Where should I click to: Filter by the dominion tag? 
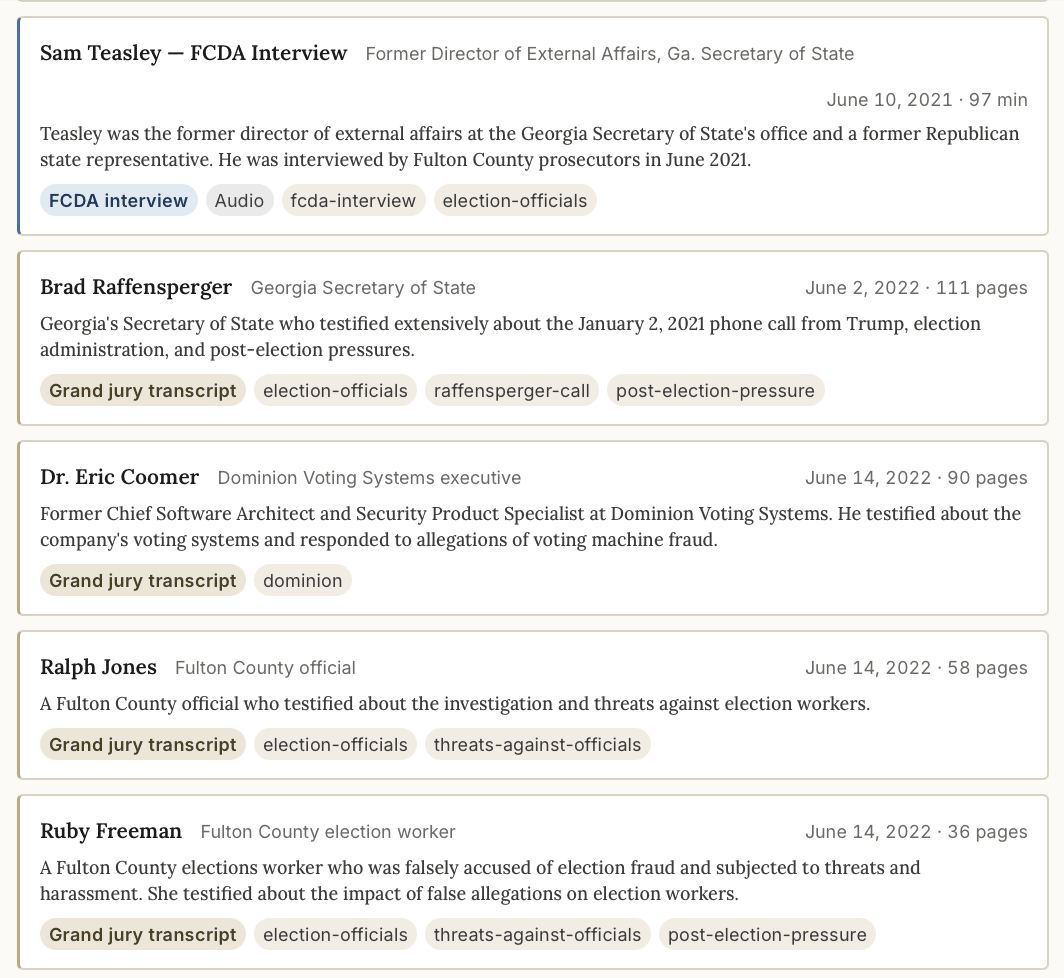coord(303,581)
